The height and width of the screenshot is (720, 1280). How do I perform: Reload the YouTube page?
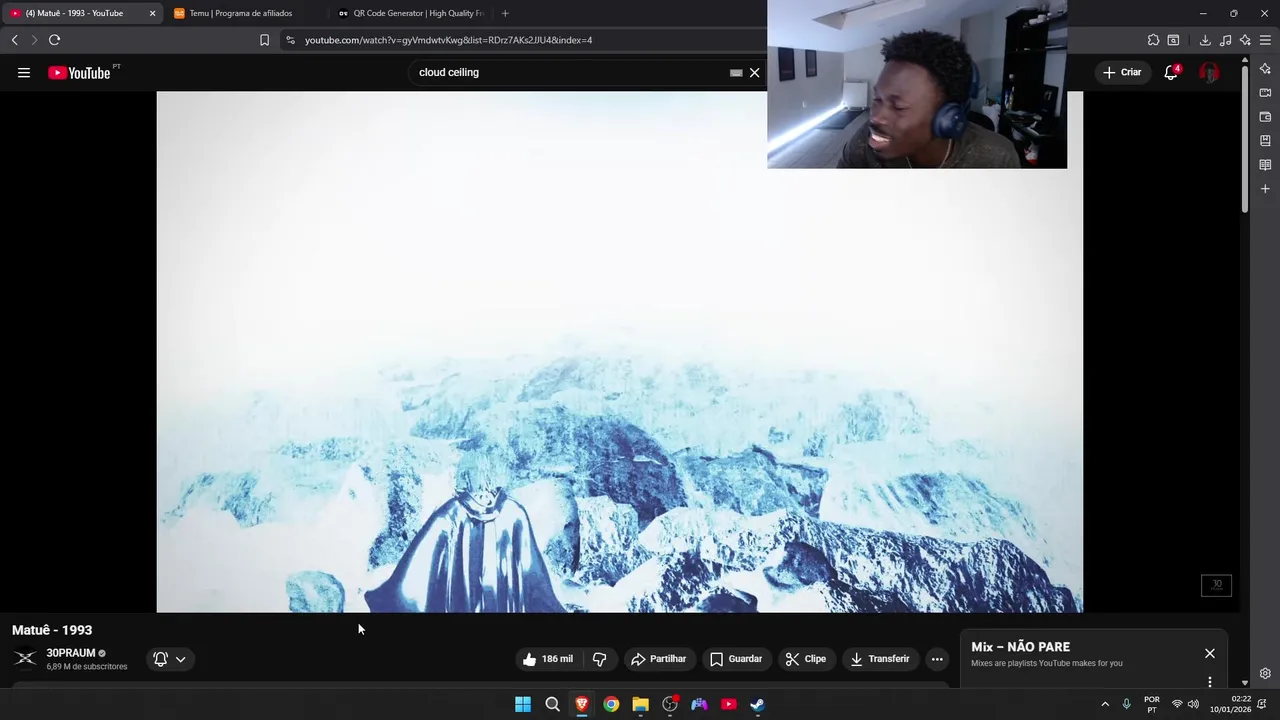(x=54, y=40)
